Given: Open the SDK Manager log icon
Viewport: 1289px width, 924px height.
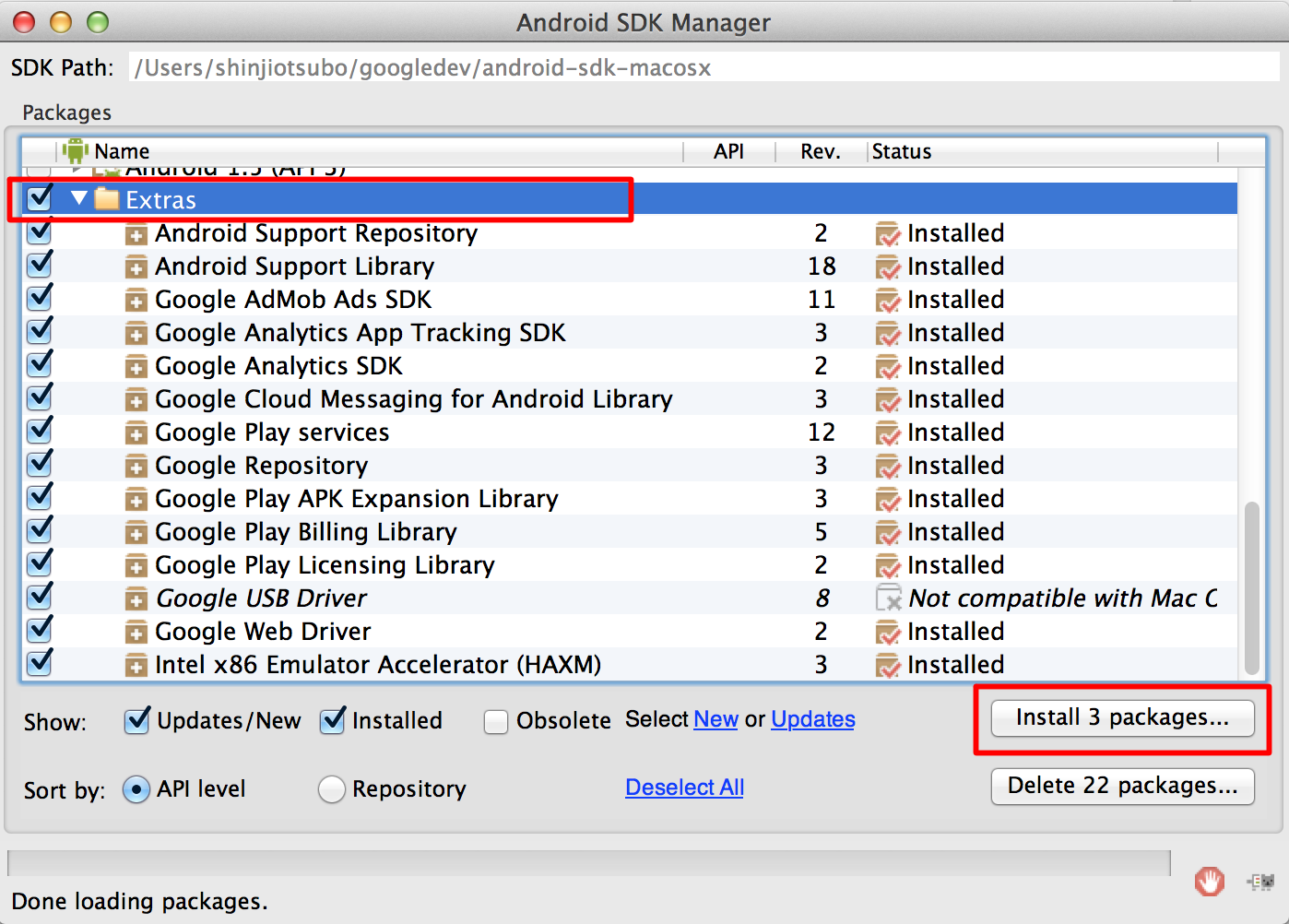Looking at the screenshot, I should (x=1260, y=882).
